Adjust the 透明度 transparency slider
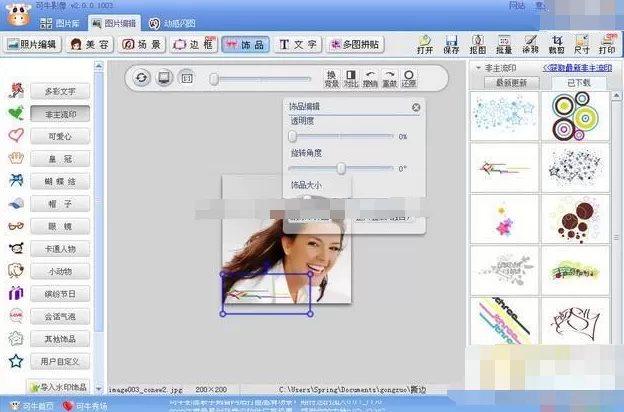The image size is (624, 412). (x=341, y=137)
